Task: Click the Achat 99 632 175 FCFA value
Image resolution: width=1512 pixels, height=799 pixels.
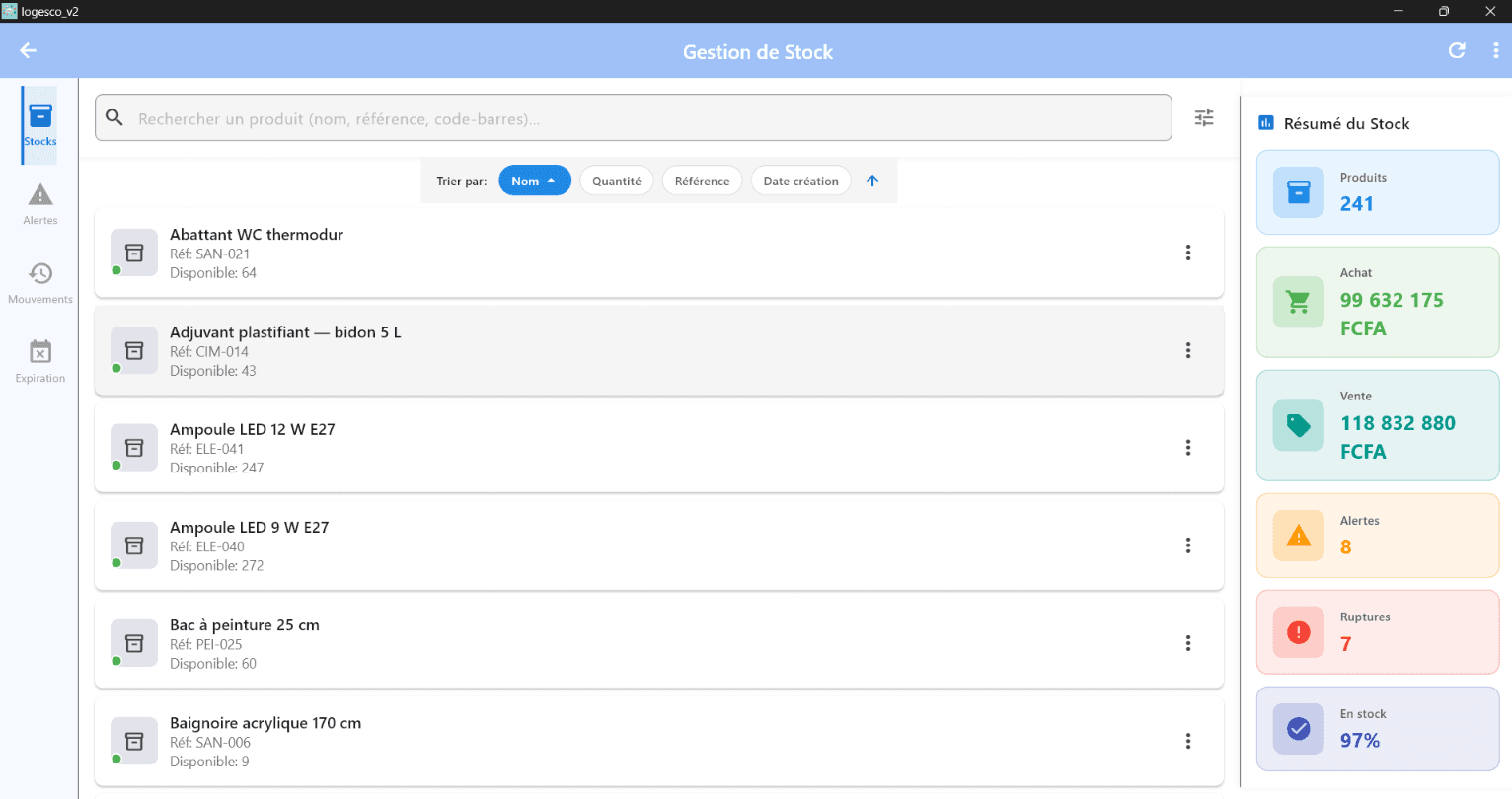Action: pos(1392,314)
